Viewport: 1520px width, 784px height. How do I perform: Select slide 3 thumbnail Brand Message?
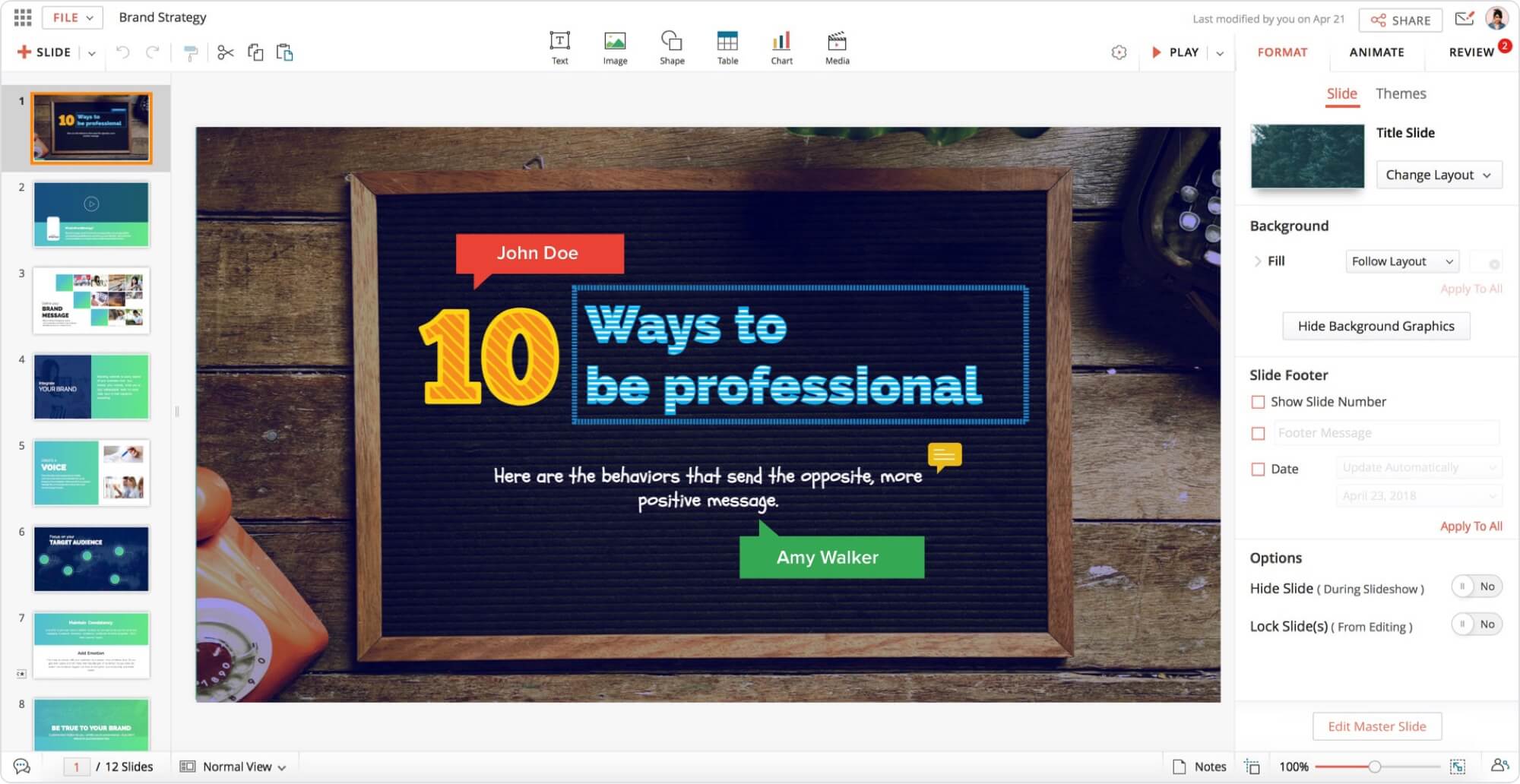(x=91, y=301)
